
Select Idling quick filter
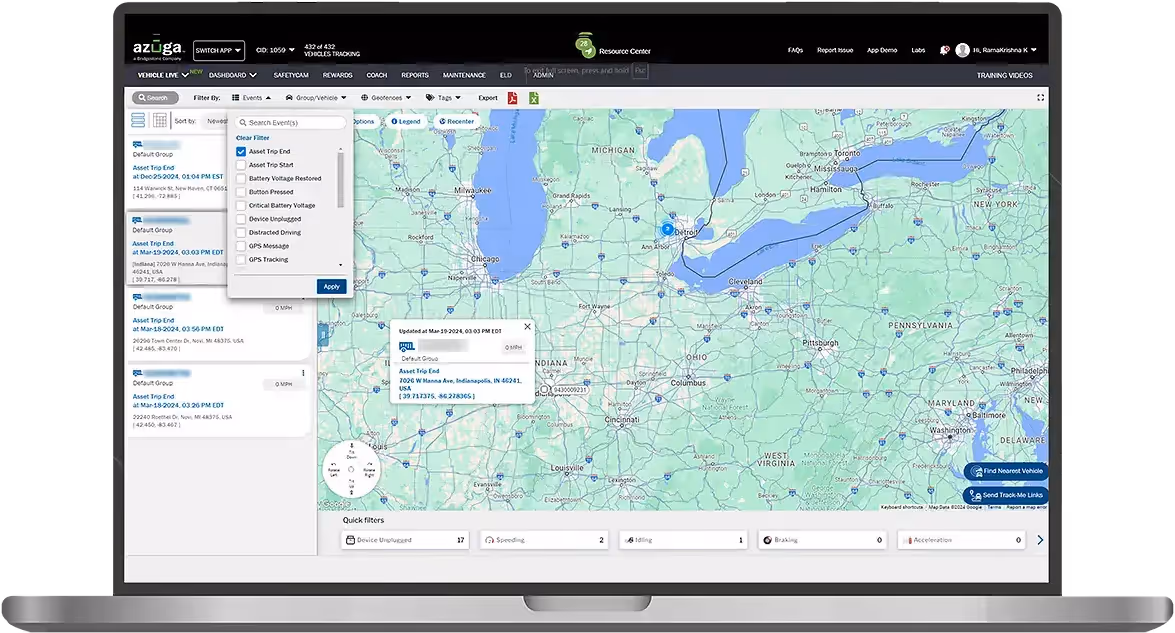(x=683, y=539)
